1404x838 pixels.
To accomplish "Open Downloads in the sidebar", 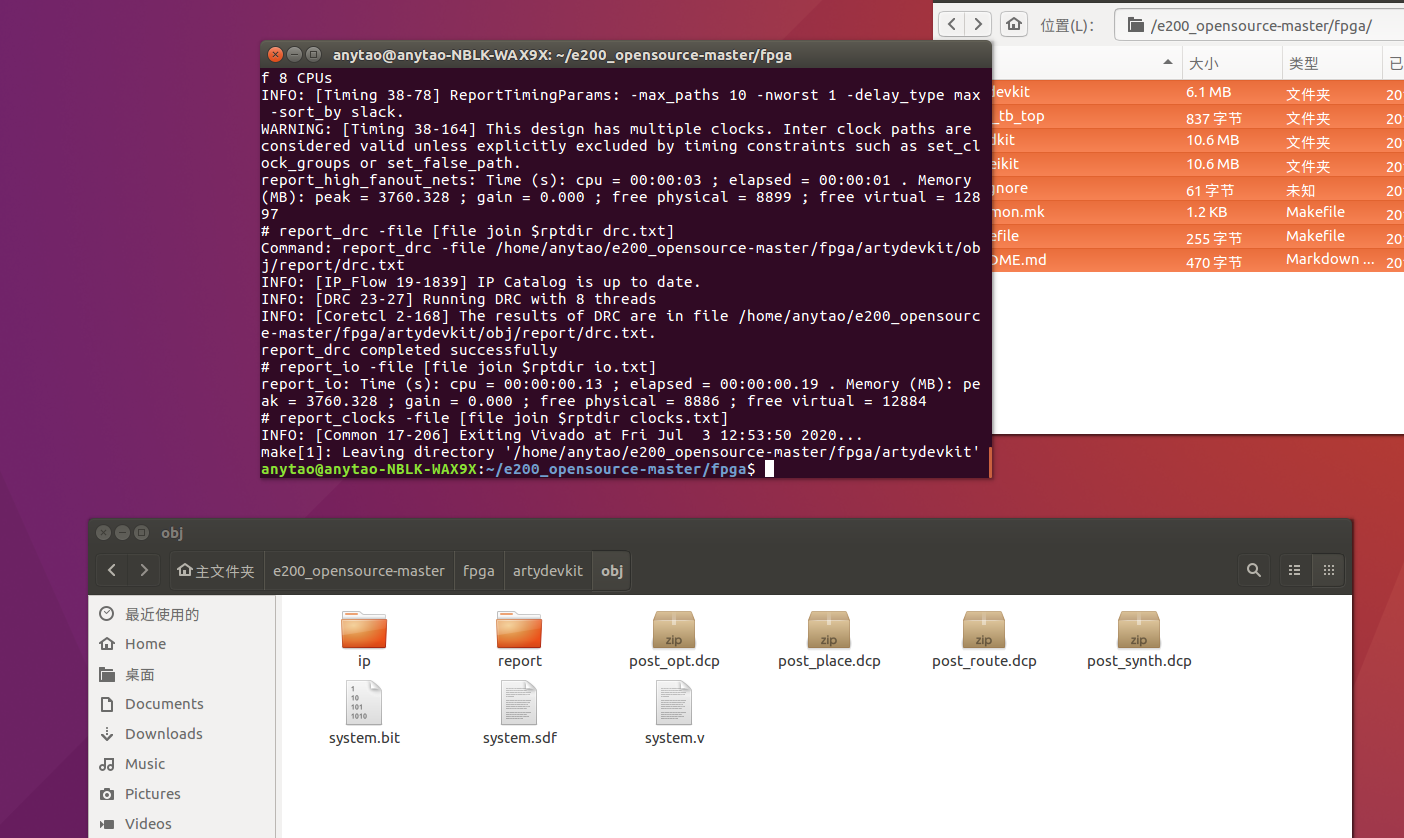I will pos(163,734).
